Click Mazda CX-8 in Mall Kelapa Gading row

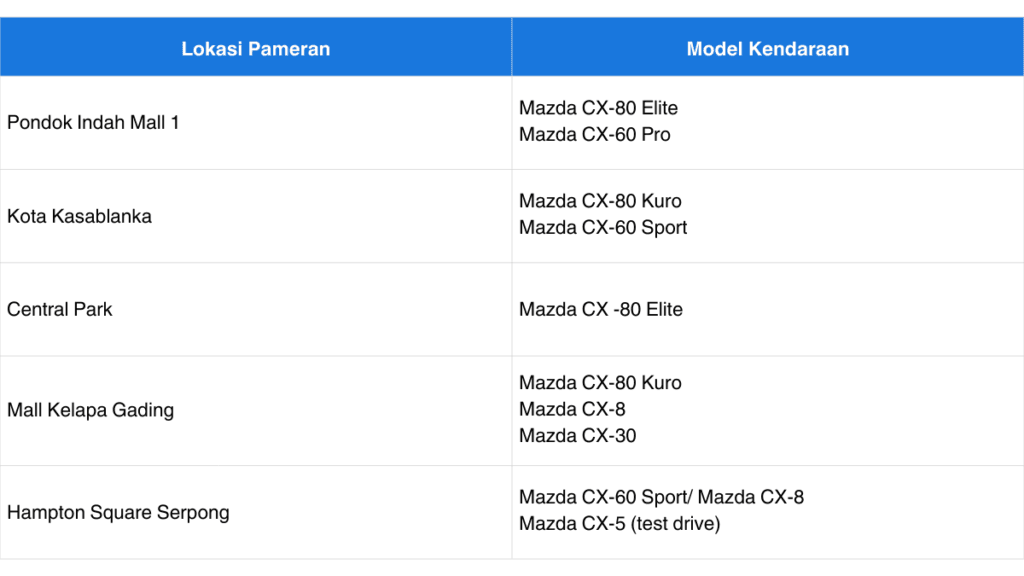tap(572, 409)
